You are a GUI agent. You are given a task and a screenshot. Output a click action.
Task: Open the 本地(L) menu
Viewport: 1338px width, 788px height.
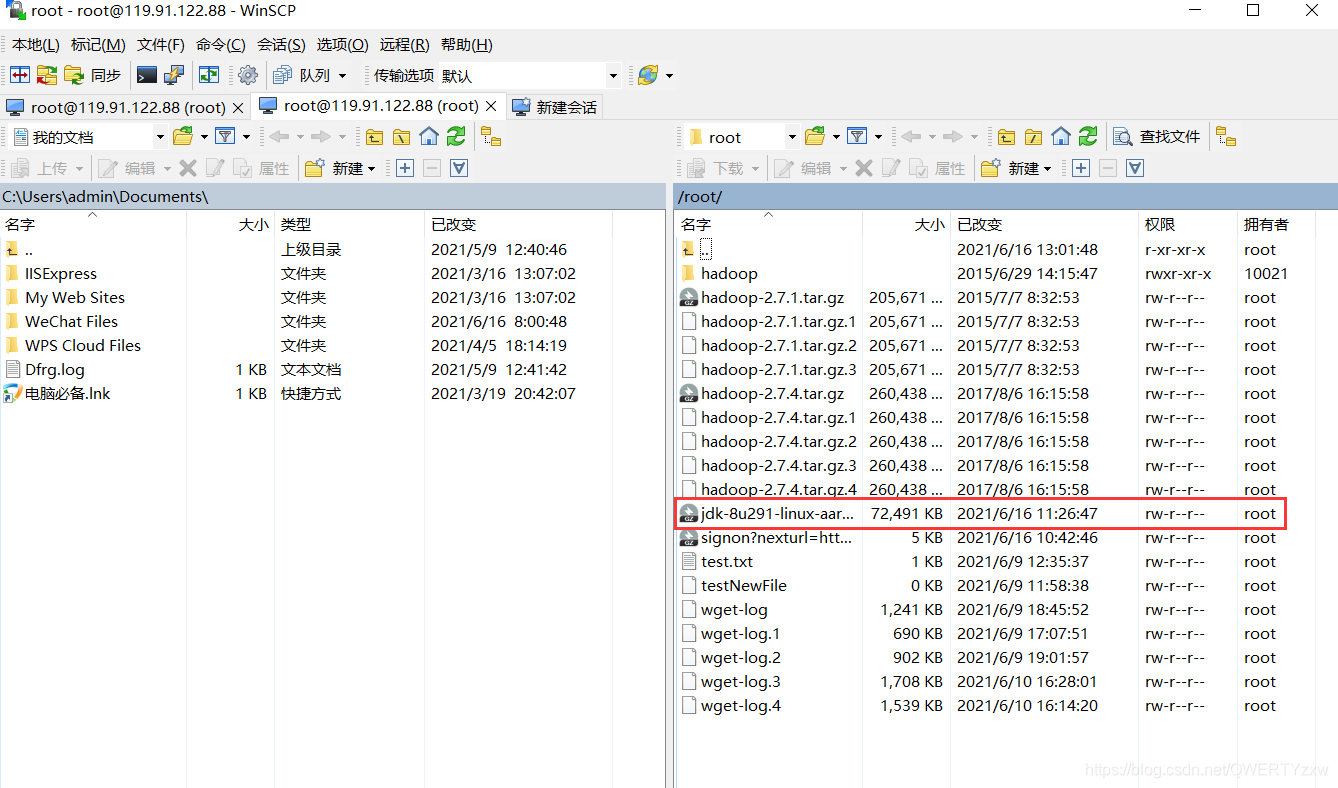36,45
